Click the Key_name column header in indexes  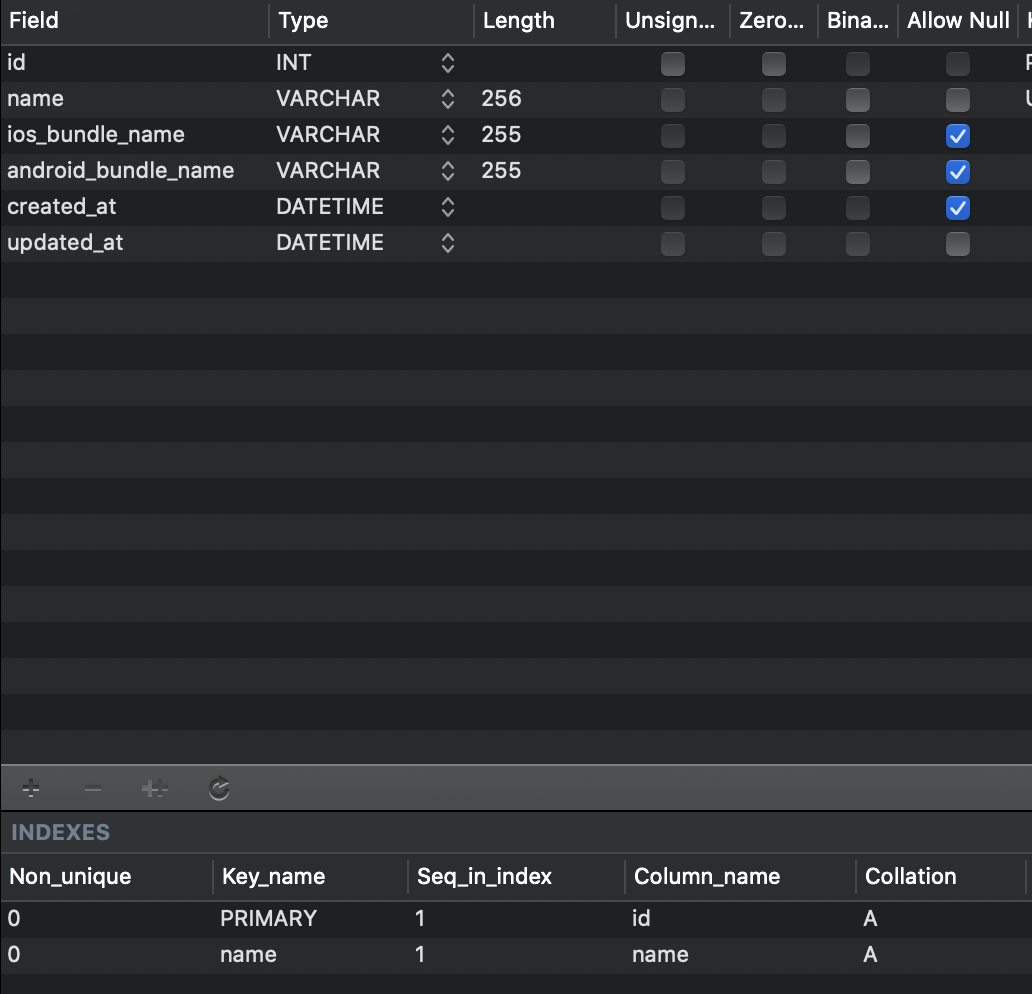(x=273, y=877)
